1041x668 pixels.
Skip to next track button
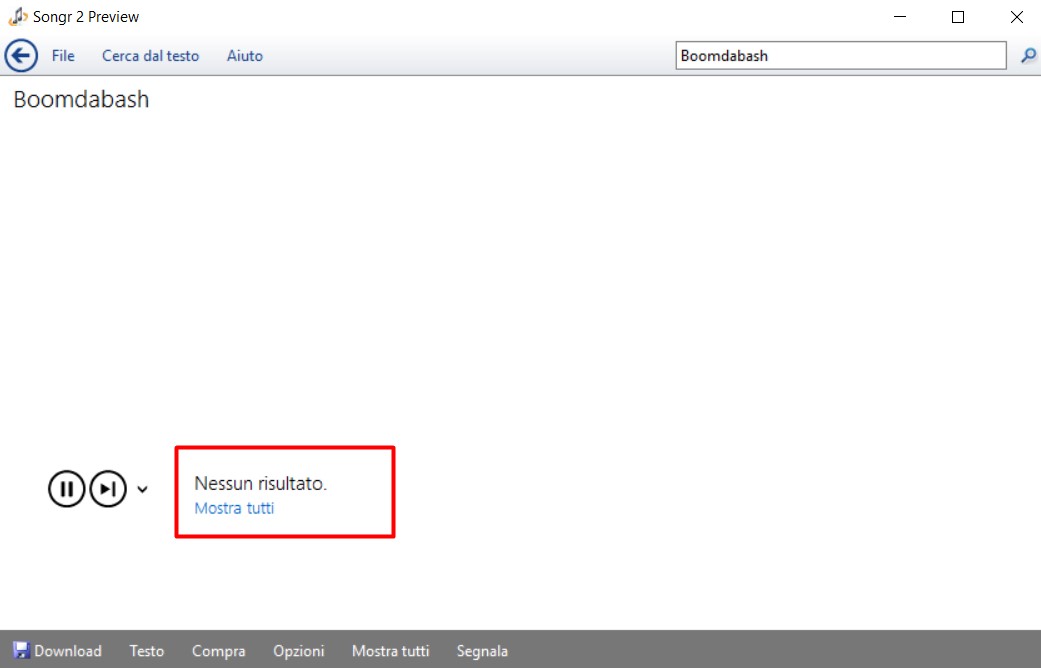click(108, 489)
